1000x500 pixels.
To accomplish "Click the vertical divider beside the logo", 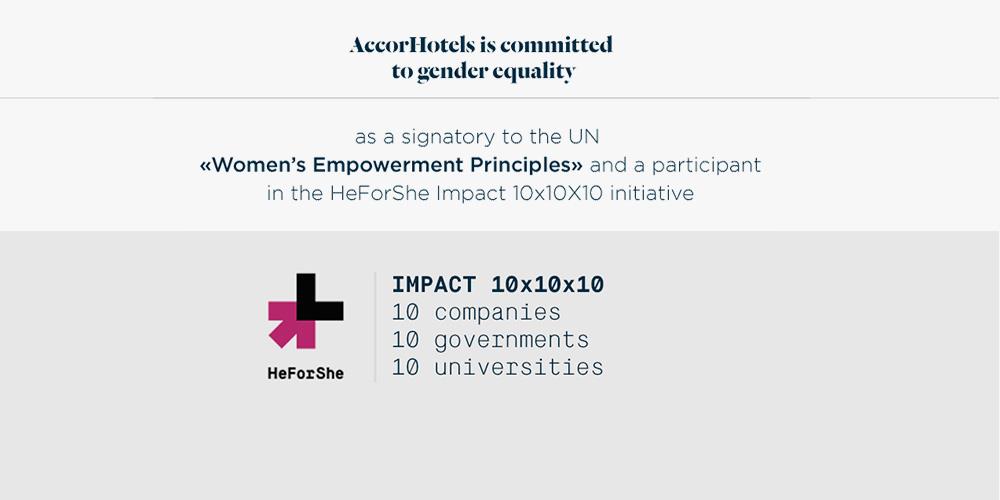I will 375,327.
